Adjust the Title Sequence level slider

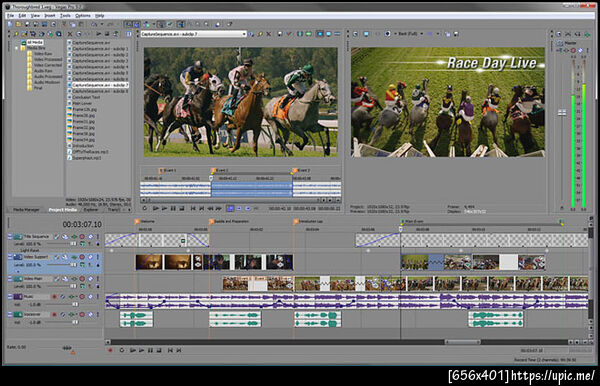click(x=73, y=244)
